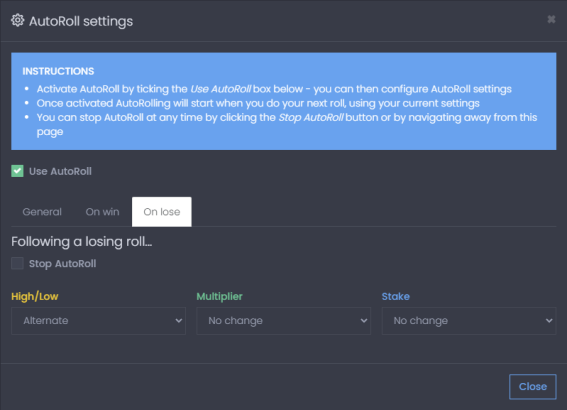Click the Stop AutoRoll label text
Image resolution: width=567 pixels, height=410 pixels.
[x=63, y=264]
